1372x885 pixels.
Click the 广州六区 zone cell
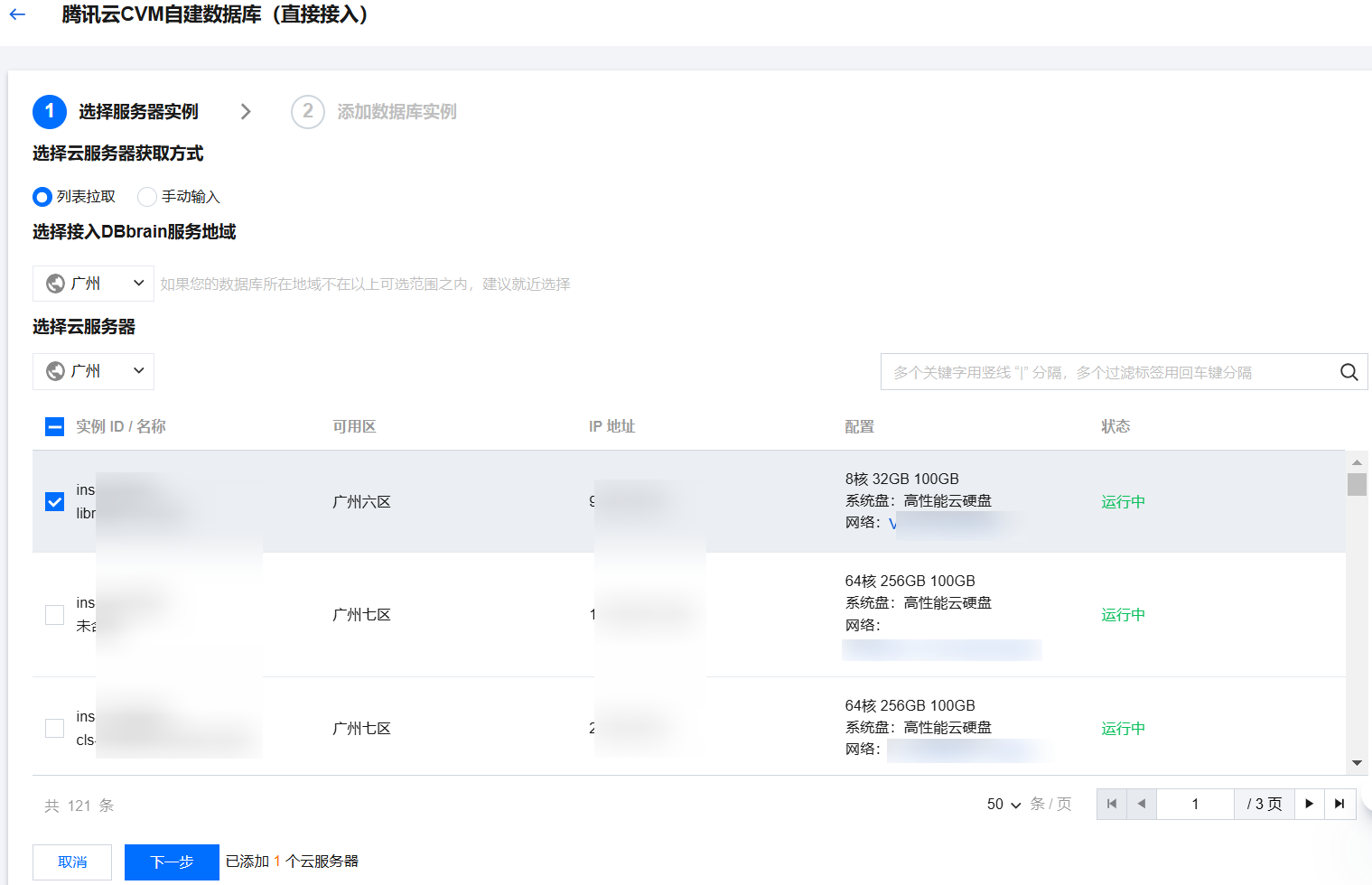click(361, 502)
